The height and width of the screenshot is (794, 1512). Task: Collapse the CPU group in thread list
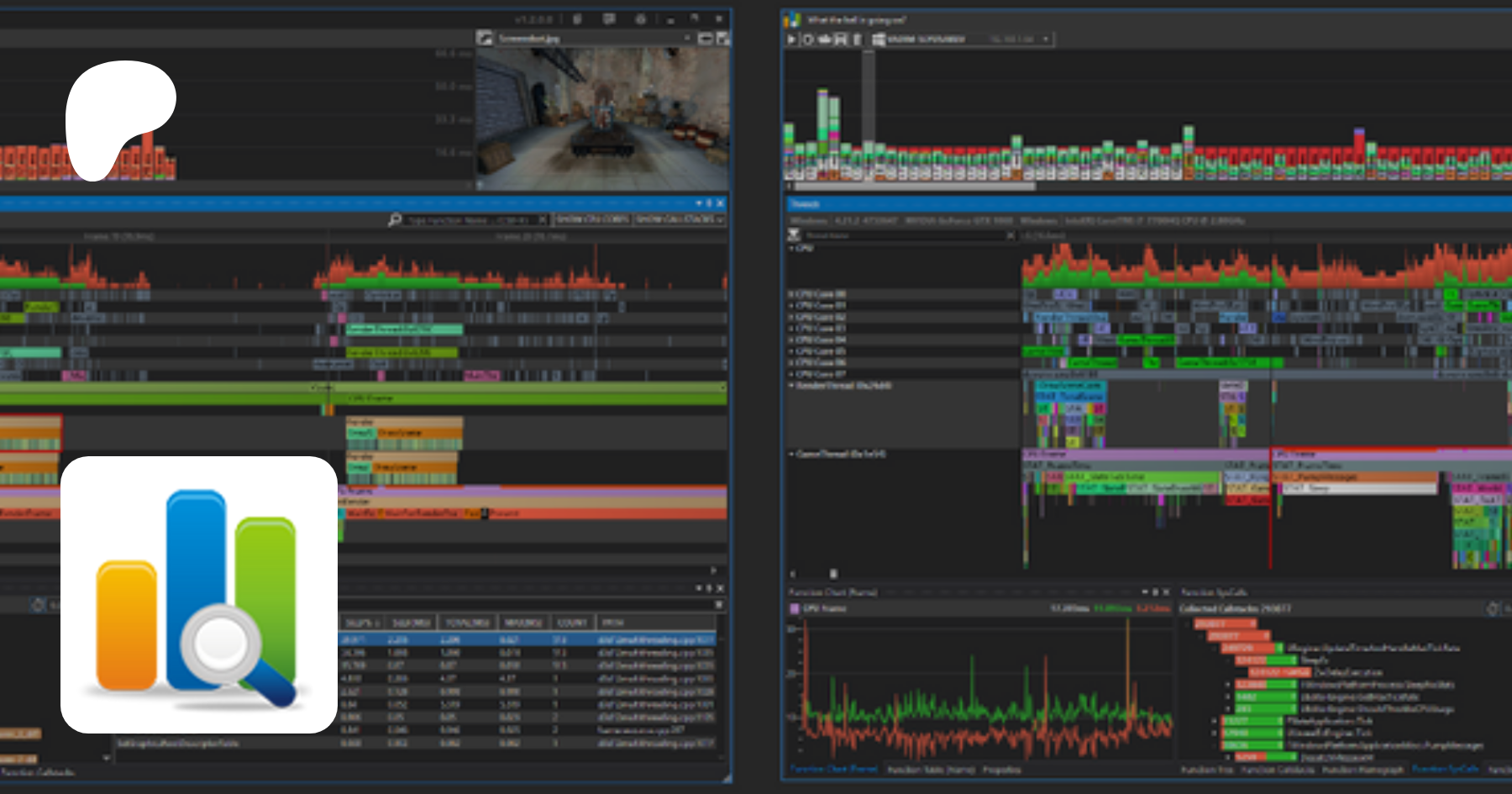pos(791,249)
